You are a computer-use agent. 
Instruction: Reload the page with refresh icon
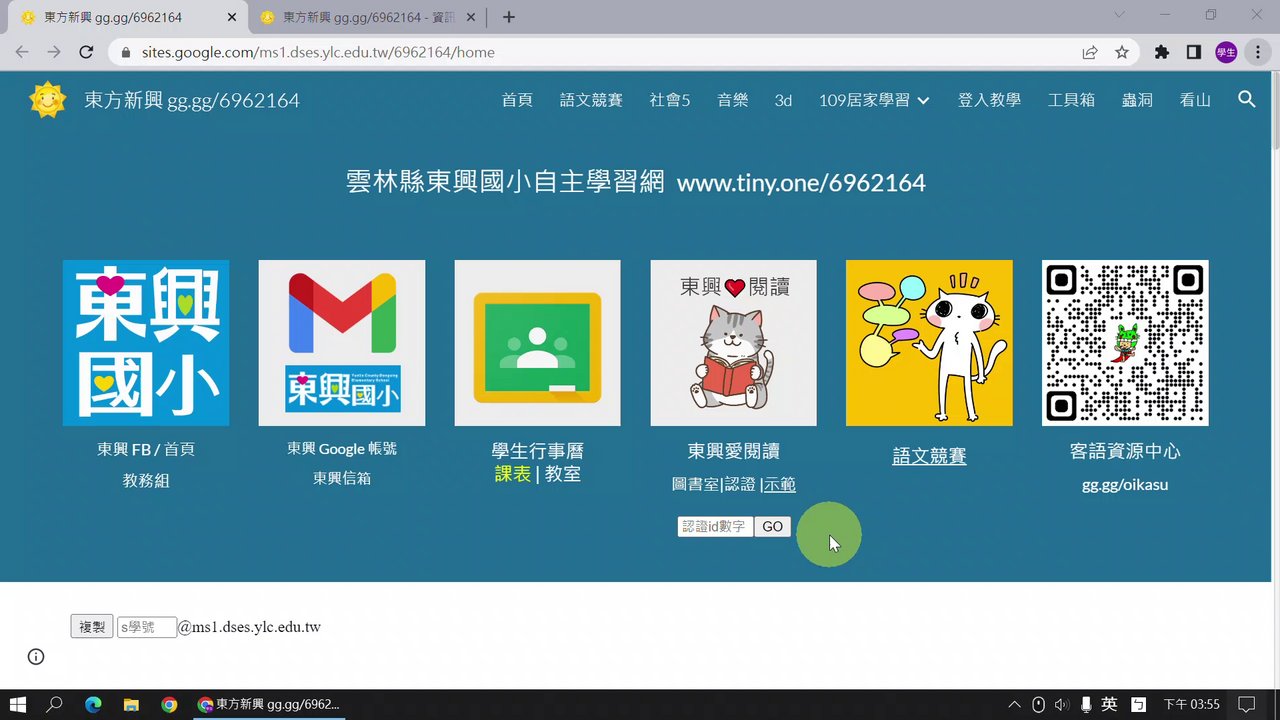click(86, 52)
